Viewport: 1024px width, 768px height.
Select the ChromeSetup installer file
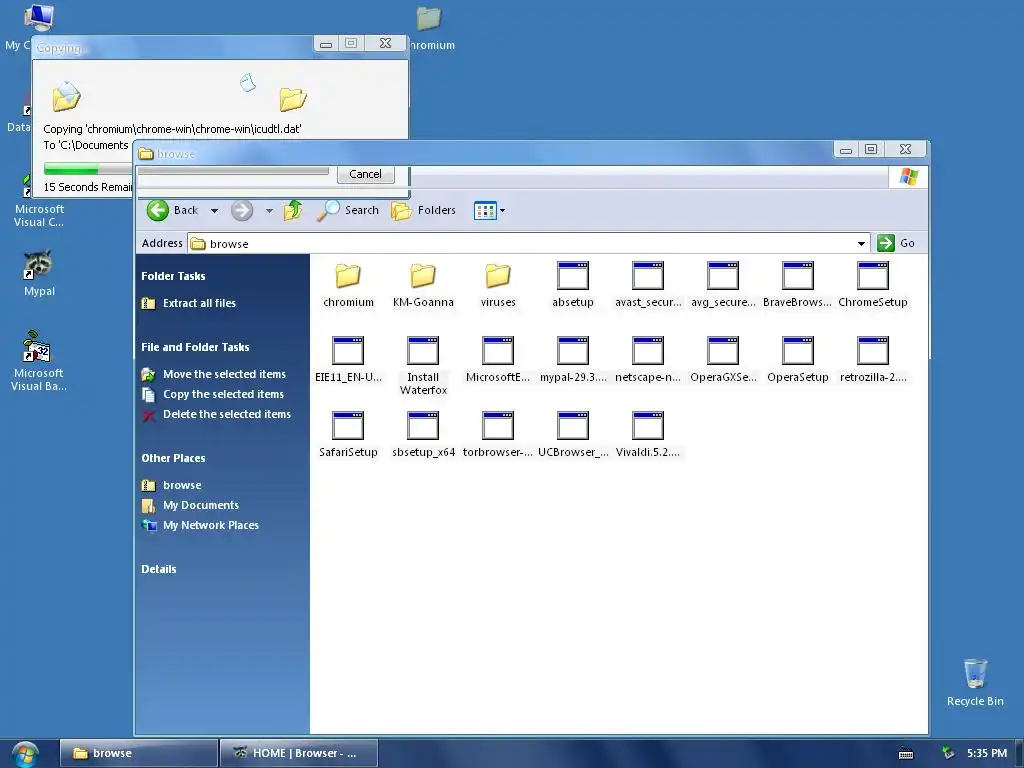point(872,285)
